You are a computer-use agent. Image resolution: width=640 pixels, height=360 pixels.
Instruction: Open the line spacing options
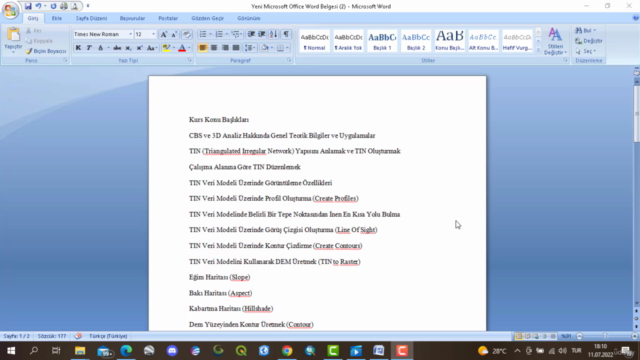point(249,48)
